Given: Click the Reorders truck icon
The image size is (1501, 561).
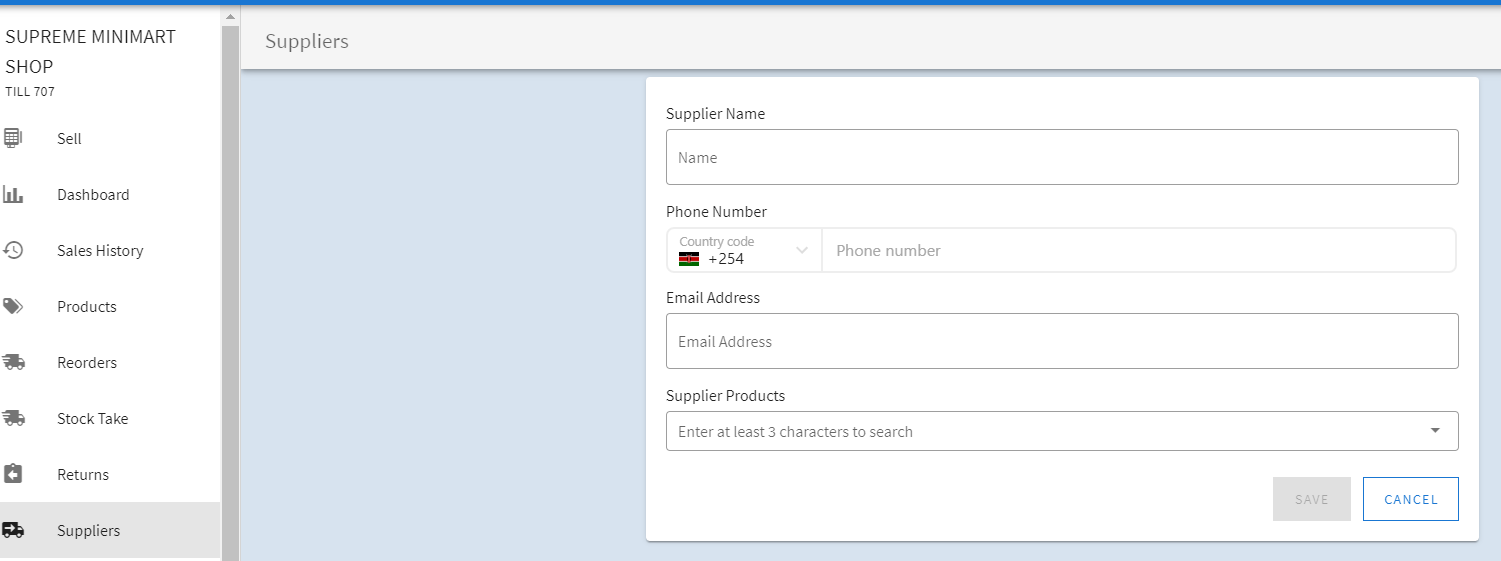Looking at the screenshot, I should [x=13, y=362].
